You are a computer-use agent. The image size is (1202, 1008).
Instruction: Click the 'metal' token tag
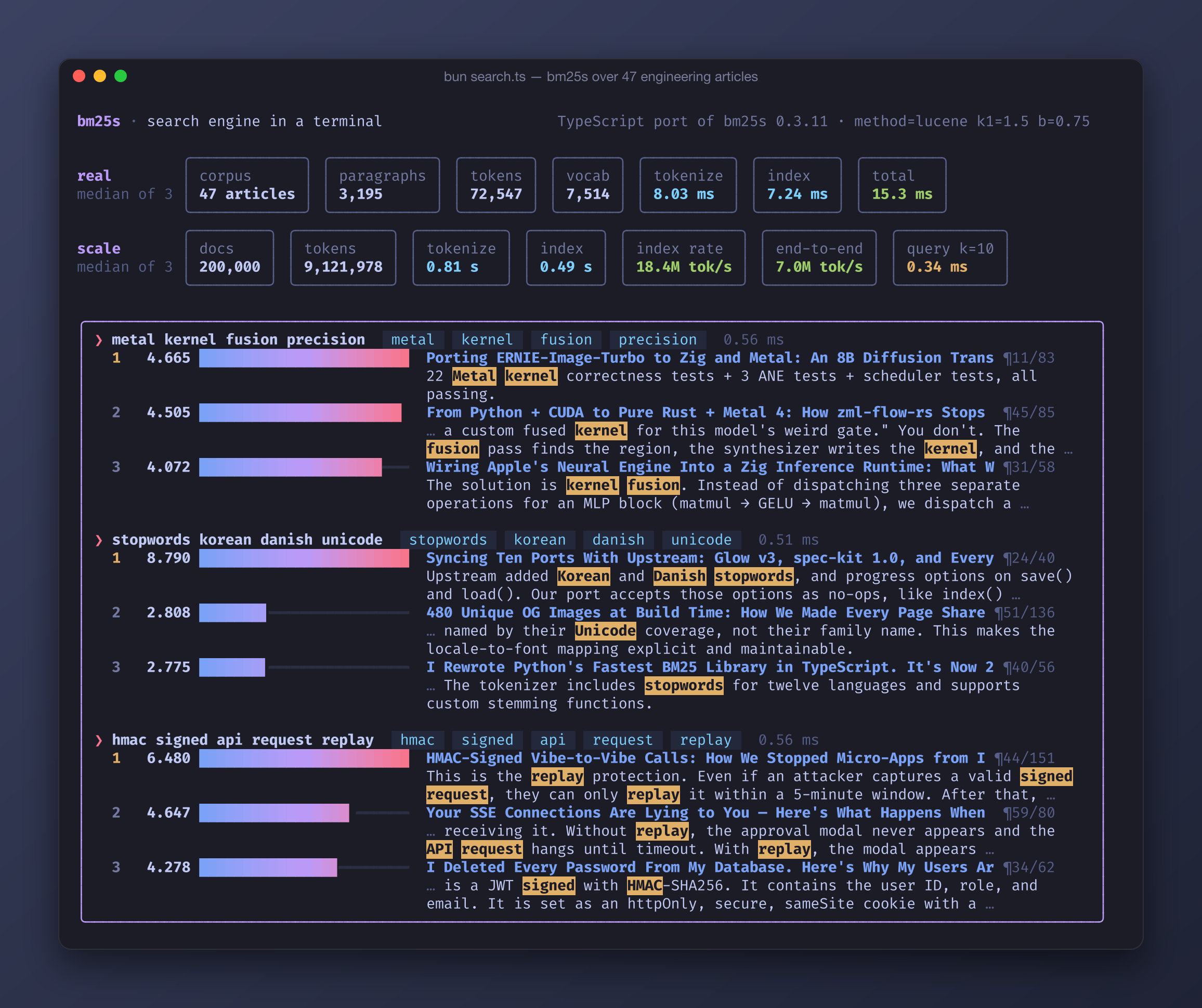[413, 339]
